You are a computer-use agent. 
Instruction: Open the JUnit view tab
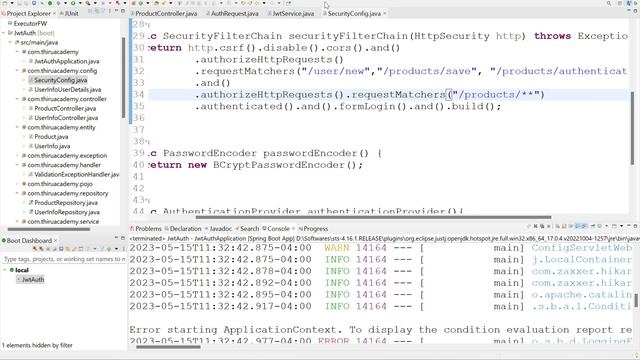point(69,13)
